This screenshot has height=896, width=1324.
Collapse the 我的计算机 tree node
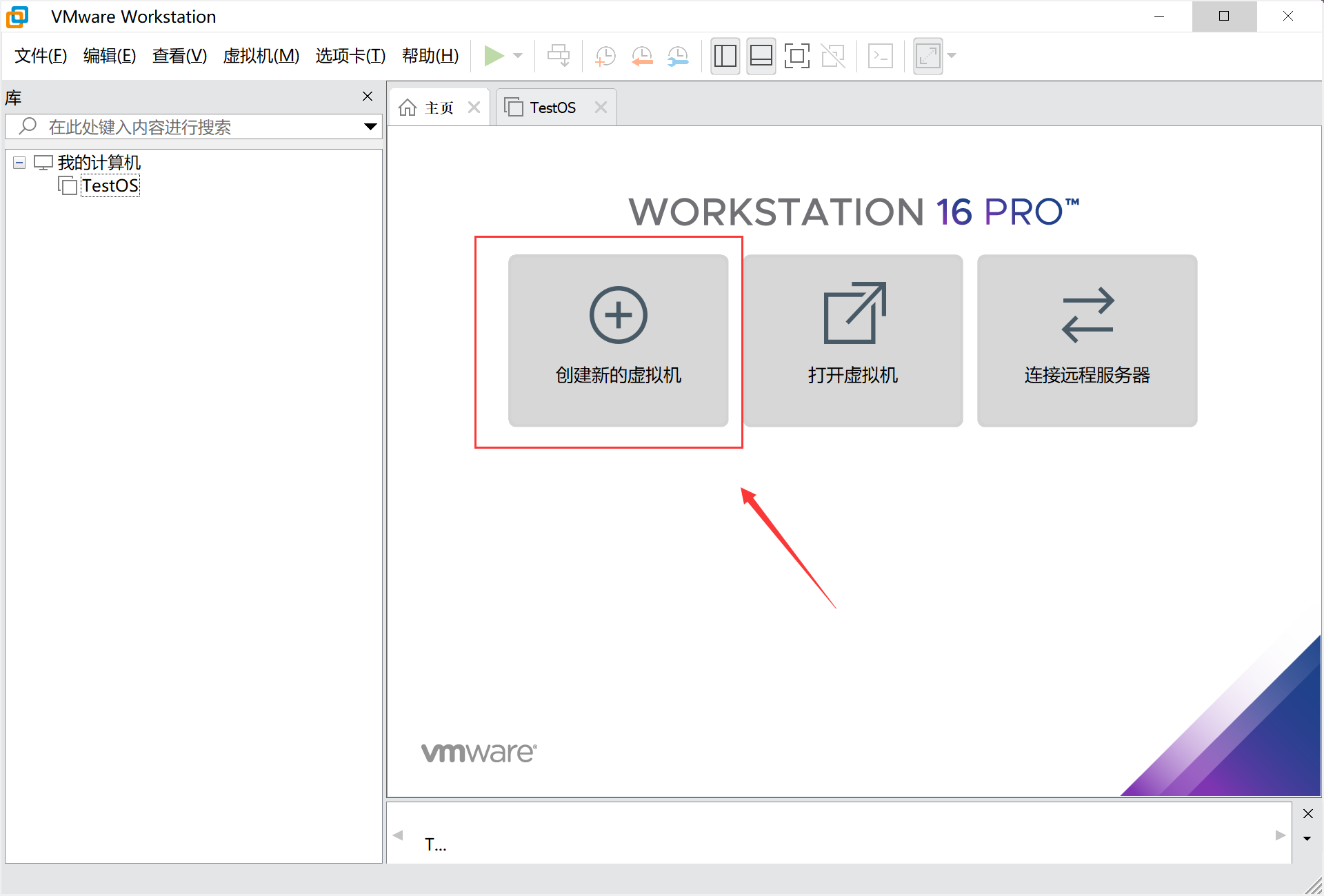pyautogui.click(x=19, y=163)
